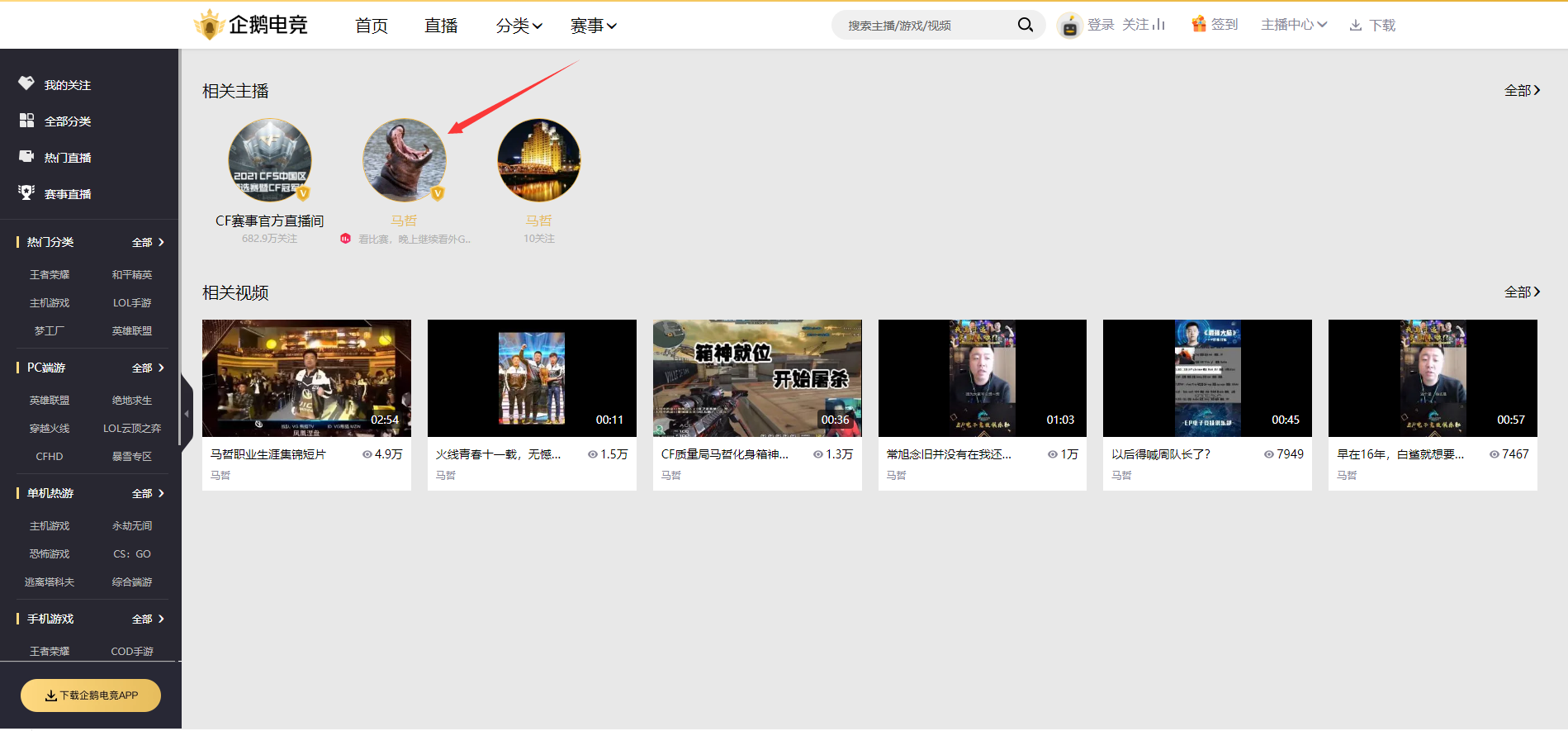Expand 热门分类 全部 list

click(148, 242)
